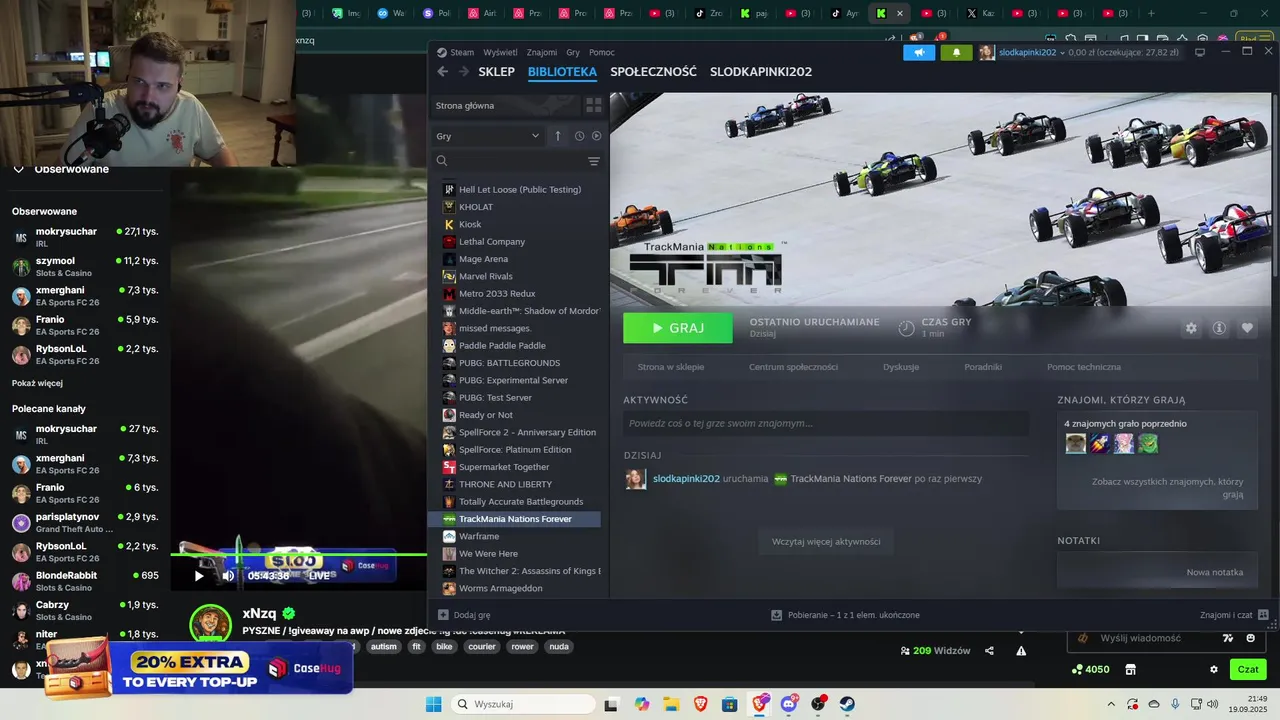Screen dimensions: 1280x720
Task: Mute the Kick stream volume icon
Action: pyautogui.click(x=228, y=575)
